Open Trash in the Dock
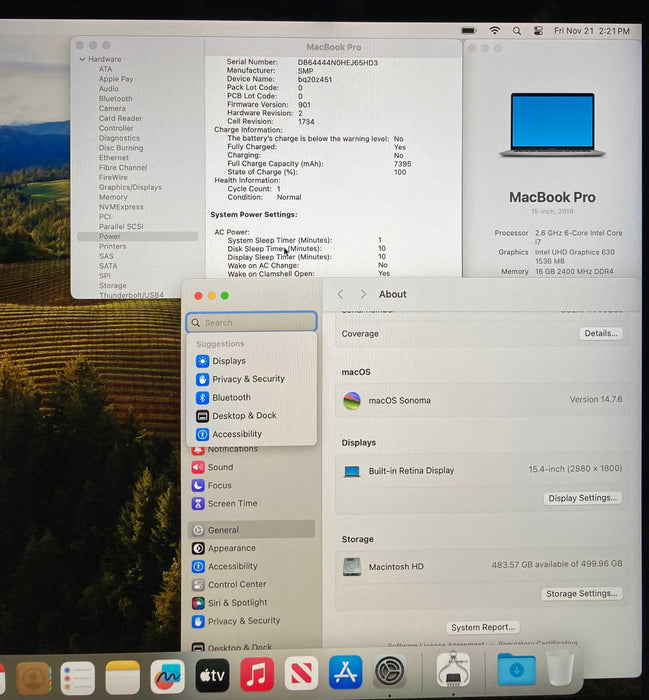 [x=560, y=668]
